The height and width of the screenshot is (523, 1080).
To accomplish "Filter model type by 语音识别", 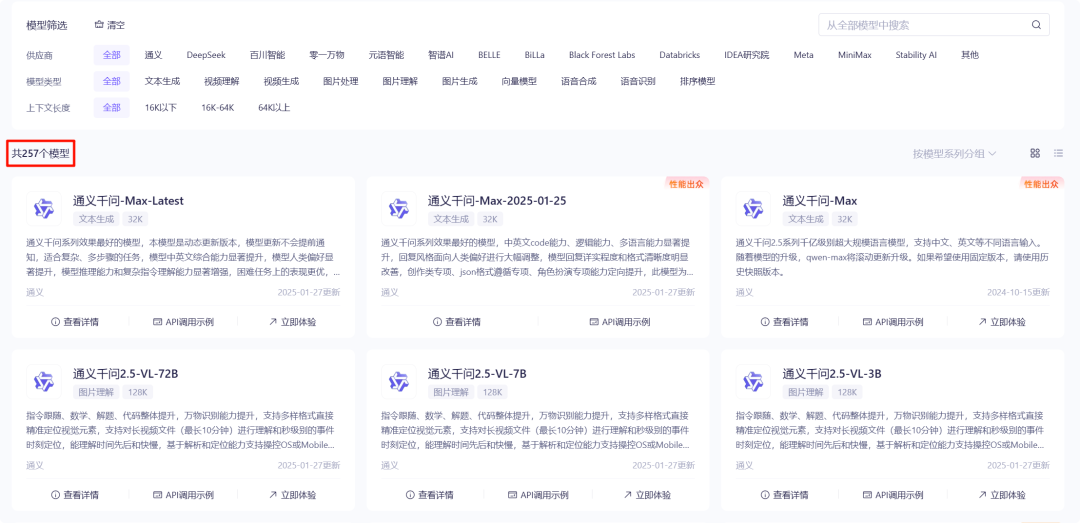I will [638, 81].
